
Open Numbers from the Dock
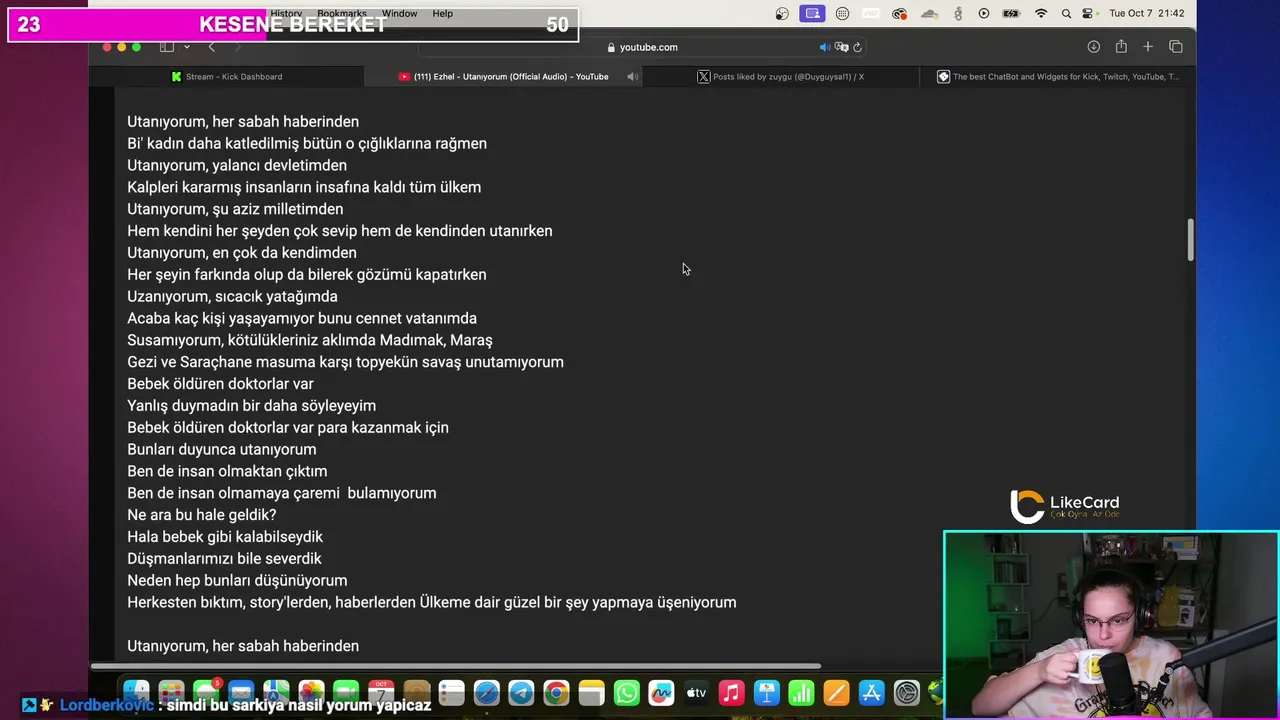[x=801, y=692]
